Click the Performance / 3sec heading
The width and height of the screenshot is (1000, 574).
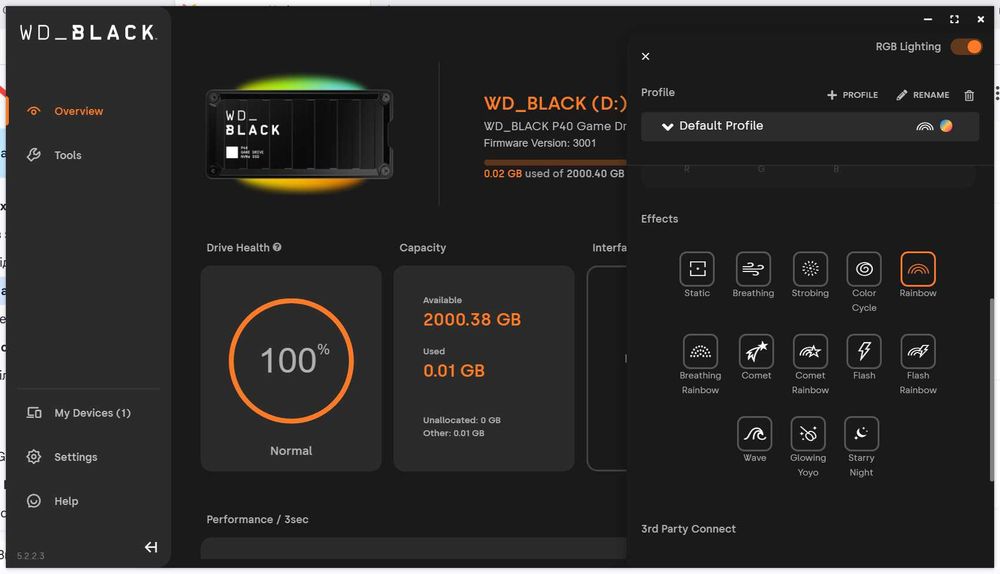pos(257,520)
